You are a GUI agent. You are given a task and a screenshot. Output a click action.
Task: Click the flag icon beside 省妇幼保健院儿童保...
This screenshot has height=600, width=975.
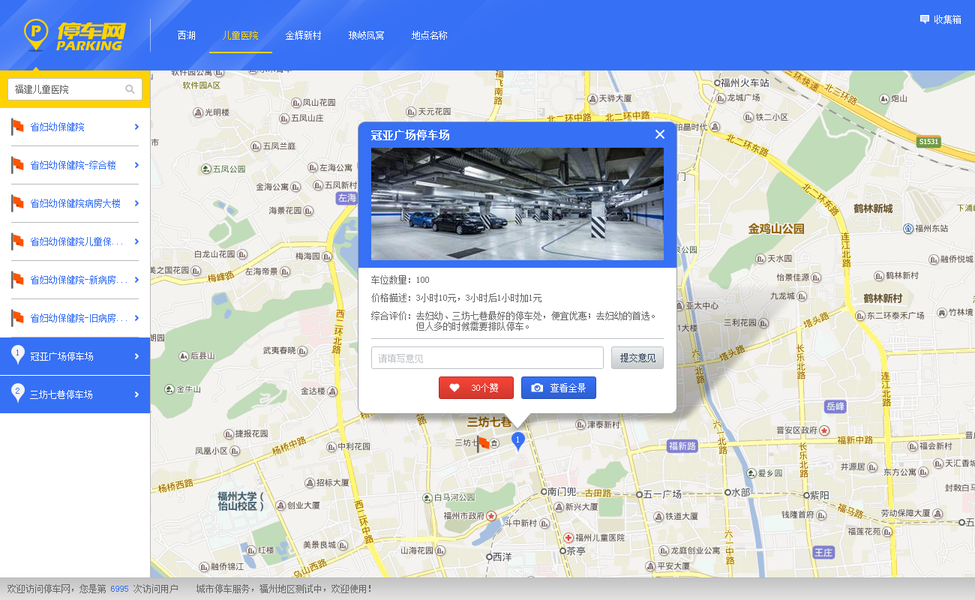tap(17, 241)
